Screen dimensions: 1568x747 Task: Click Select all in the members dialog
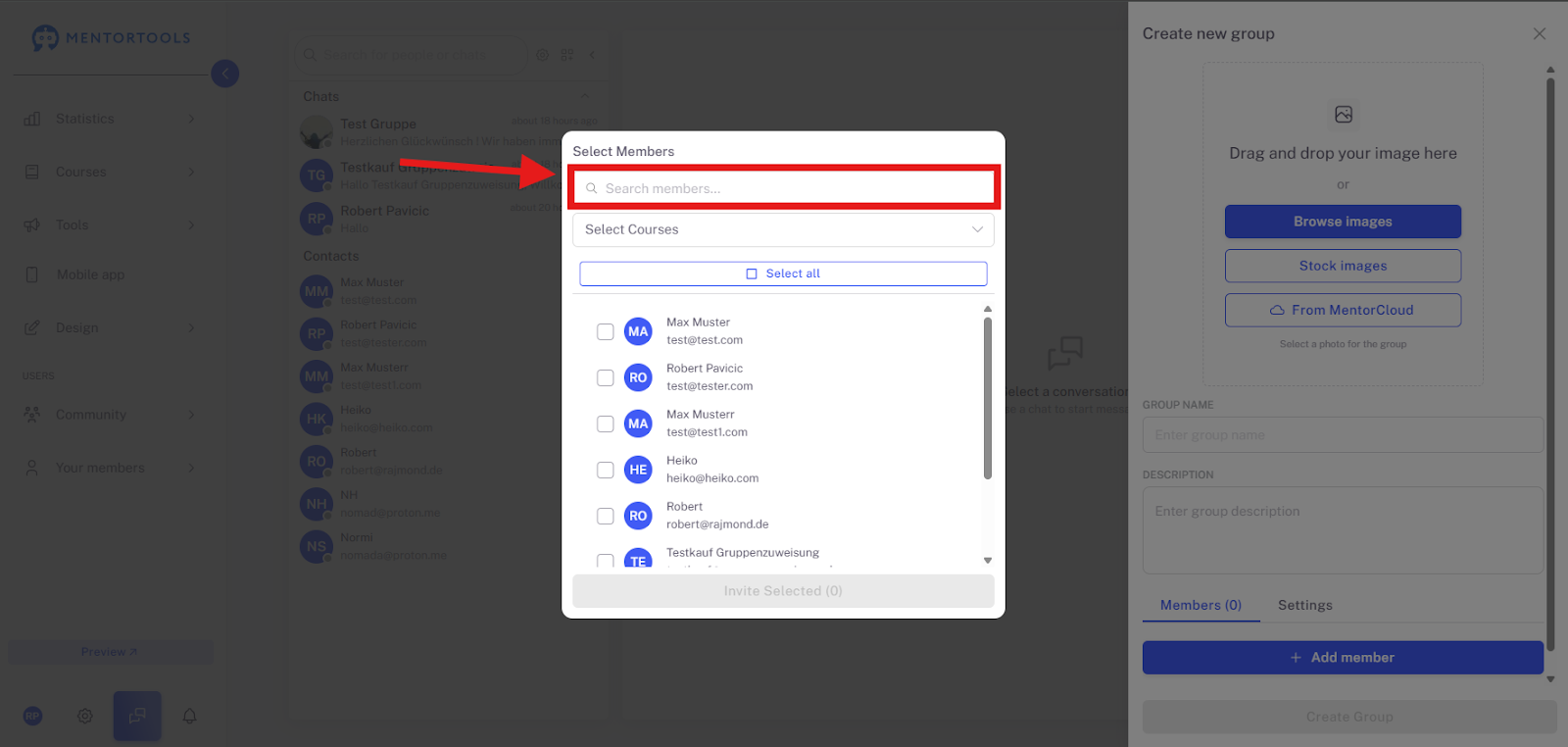tap(783, 274)
